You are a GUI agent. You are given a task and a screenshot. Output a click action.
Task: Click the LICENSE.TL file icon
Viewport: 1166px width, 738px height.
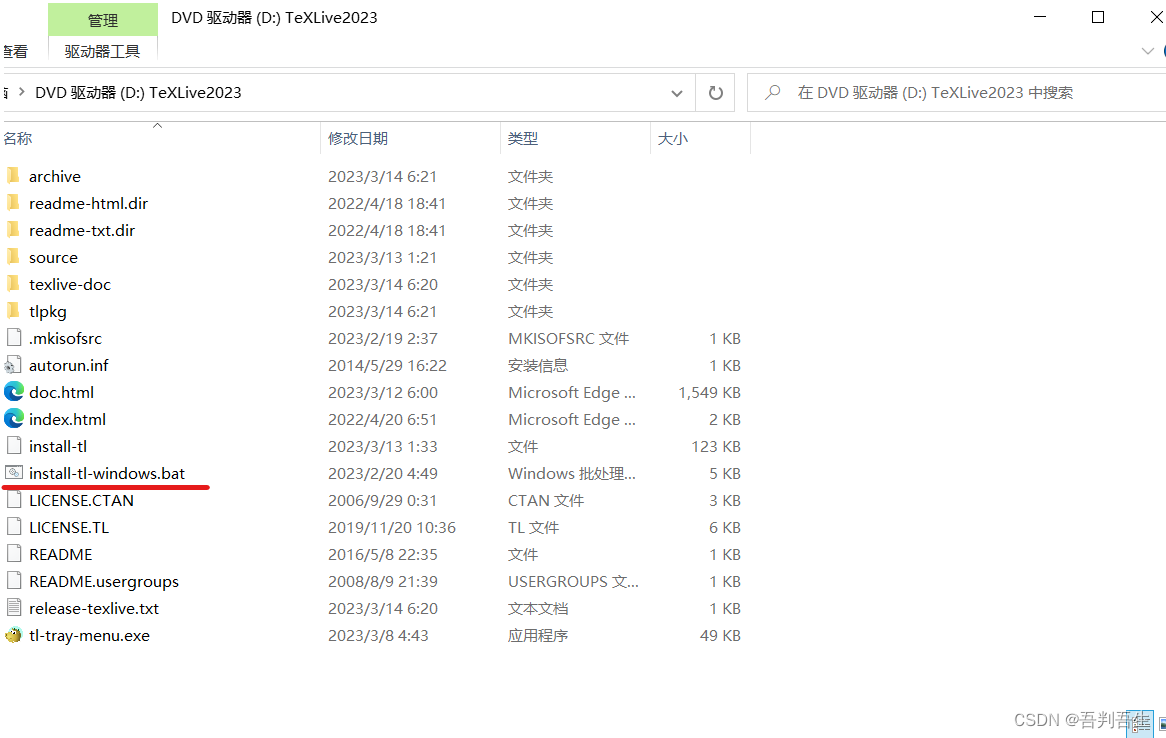click(x=14, y=527)
